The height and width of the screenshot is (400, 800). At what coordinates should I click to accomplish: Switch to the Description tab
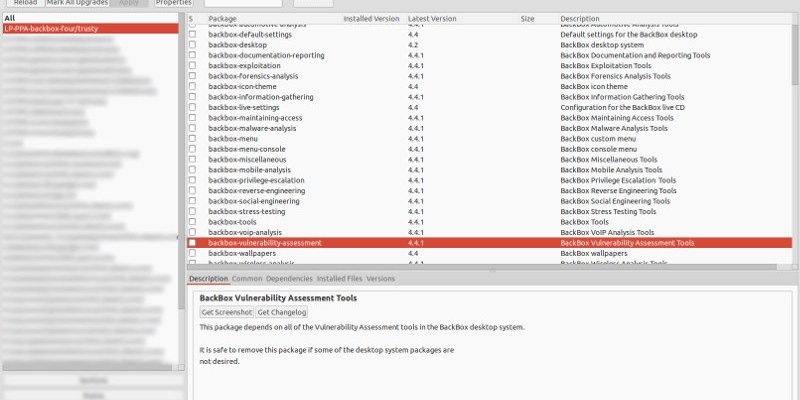pos(209,279)
